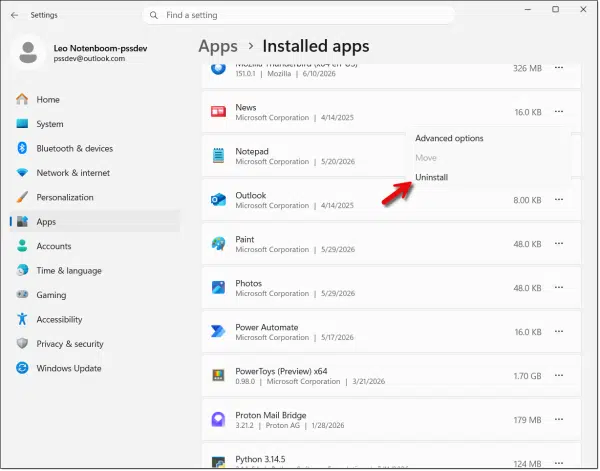Open Privacy & security settings
Screen dimensions: 600x471
point(95,344)
